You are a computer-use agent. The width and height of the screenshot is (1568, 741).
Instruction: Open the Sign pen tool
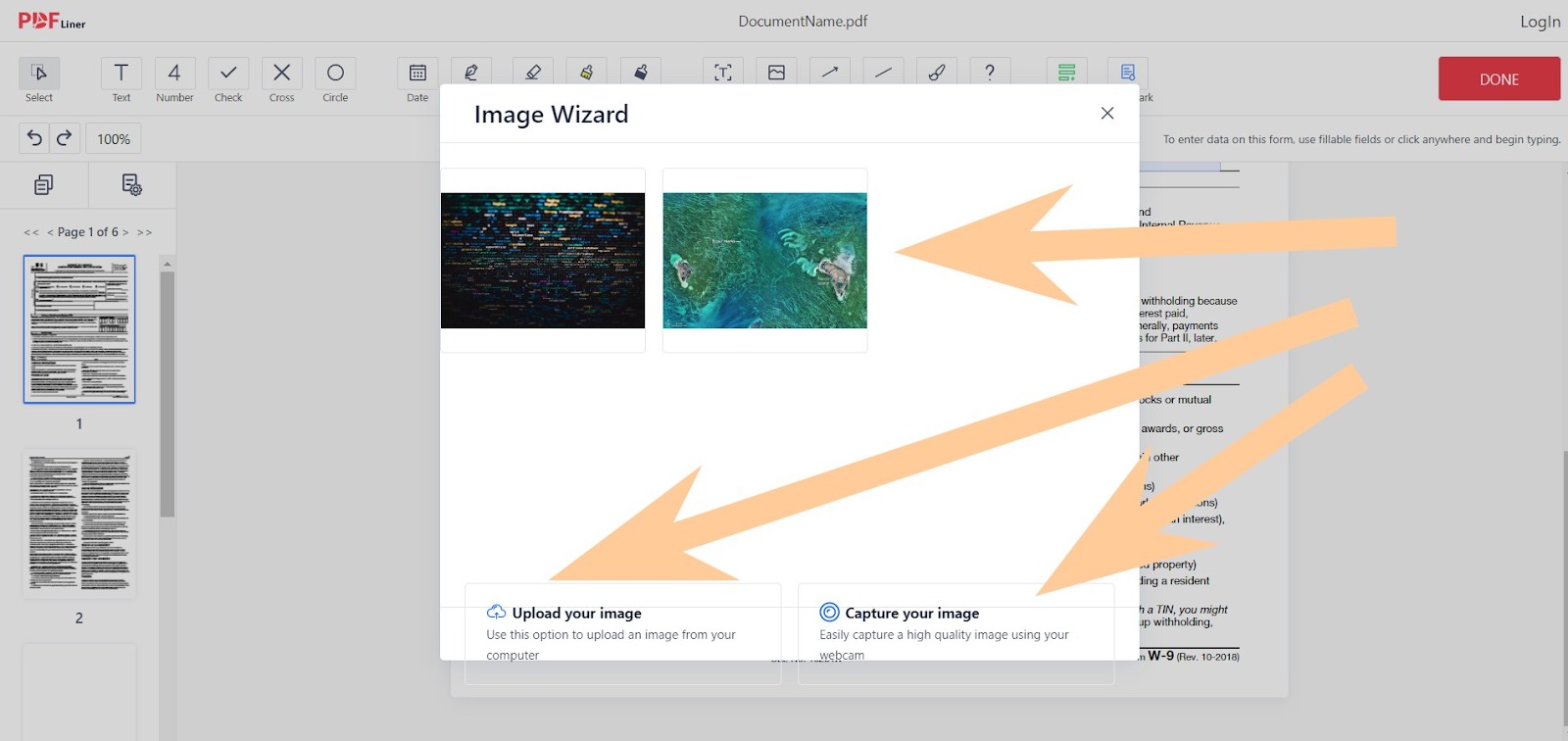[471, 72]
